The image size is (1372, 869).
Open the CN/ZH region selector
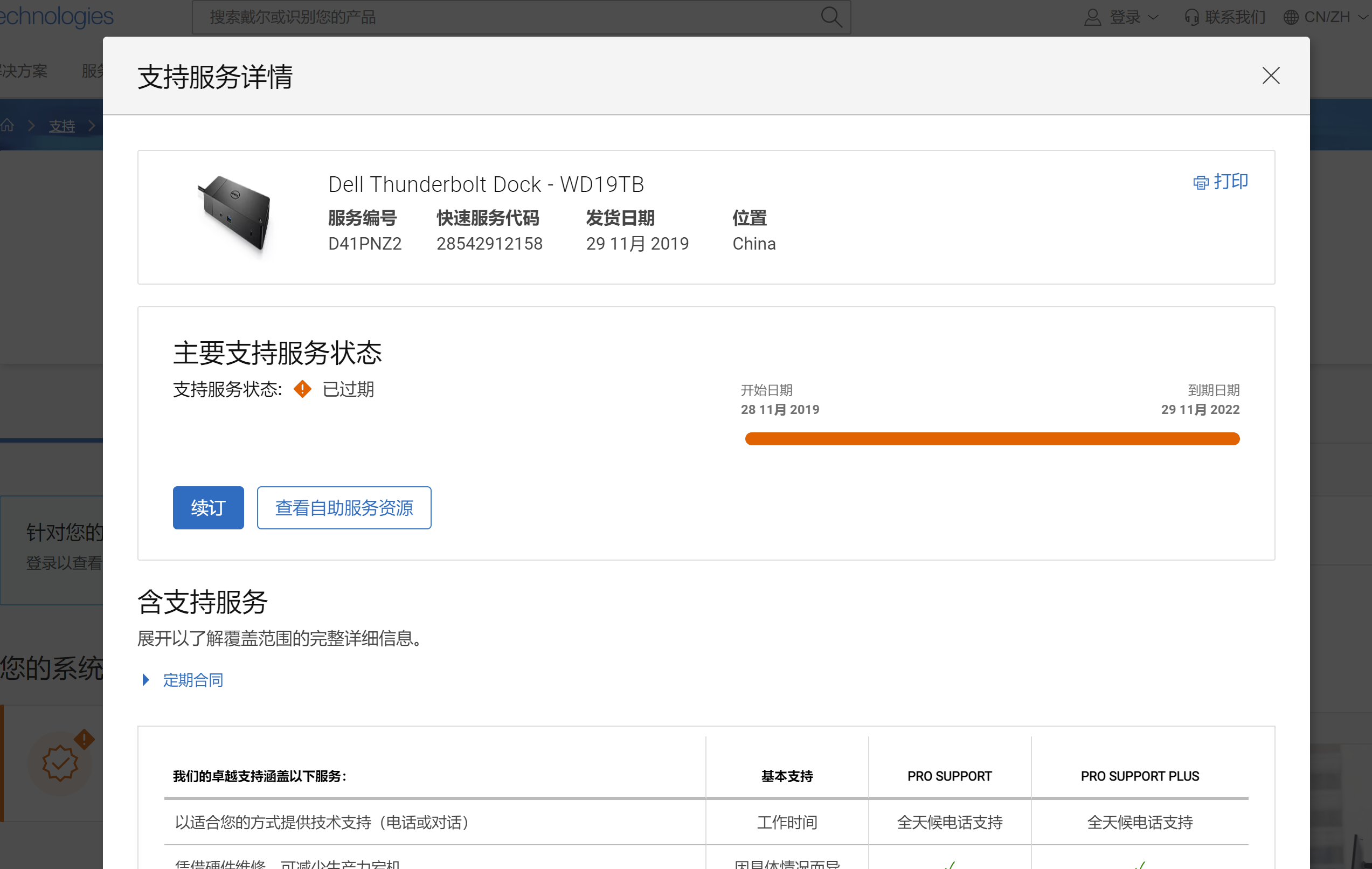click(1326, 17)
